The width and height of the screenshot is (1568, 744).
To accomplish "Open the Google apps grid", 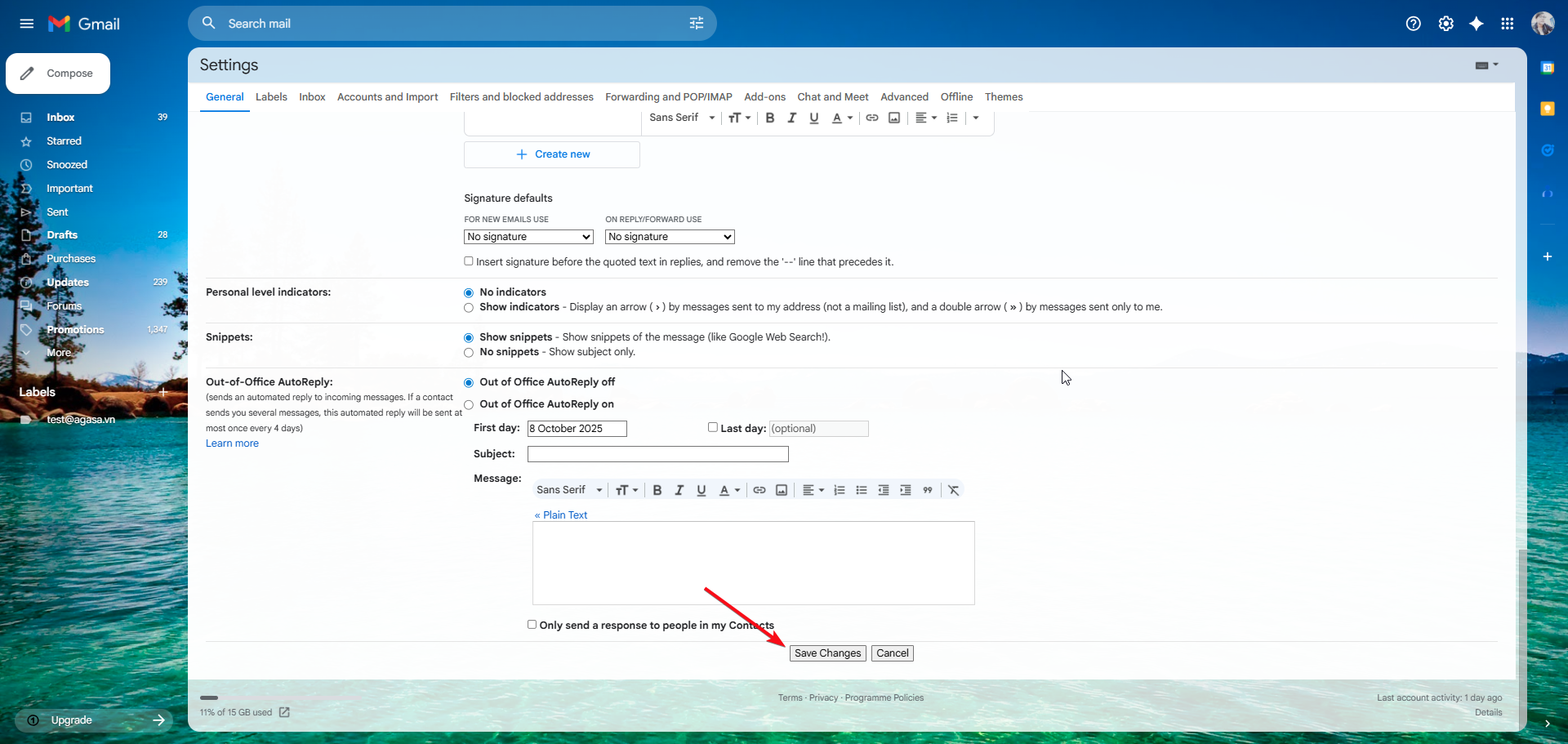I will coord(1507,24).
